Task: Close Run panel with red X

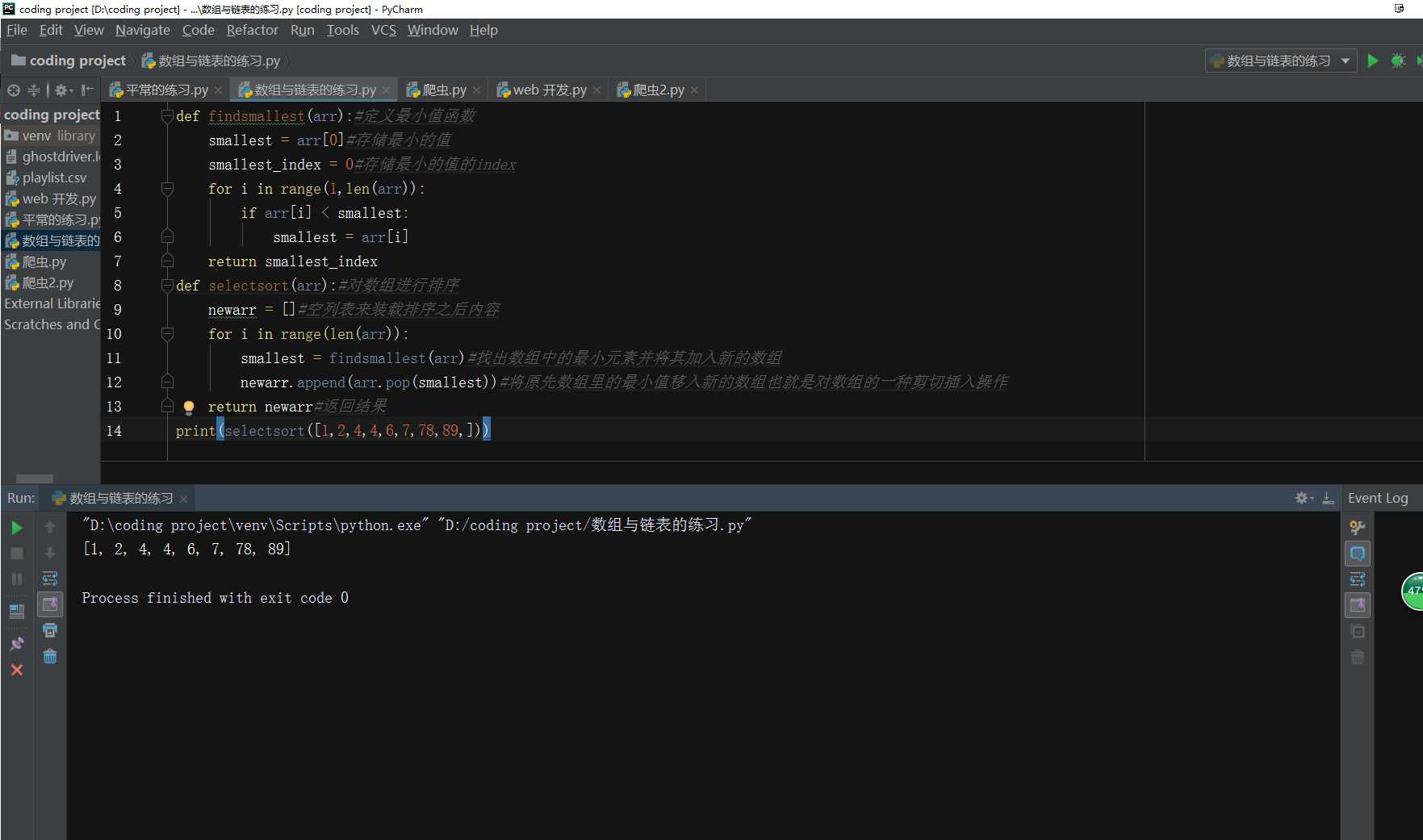Action: pyautogui.click(x=17, y=670)
